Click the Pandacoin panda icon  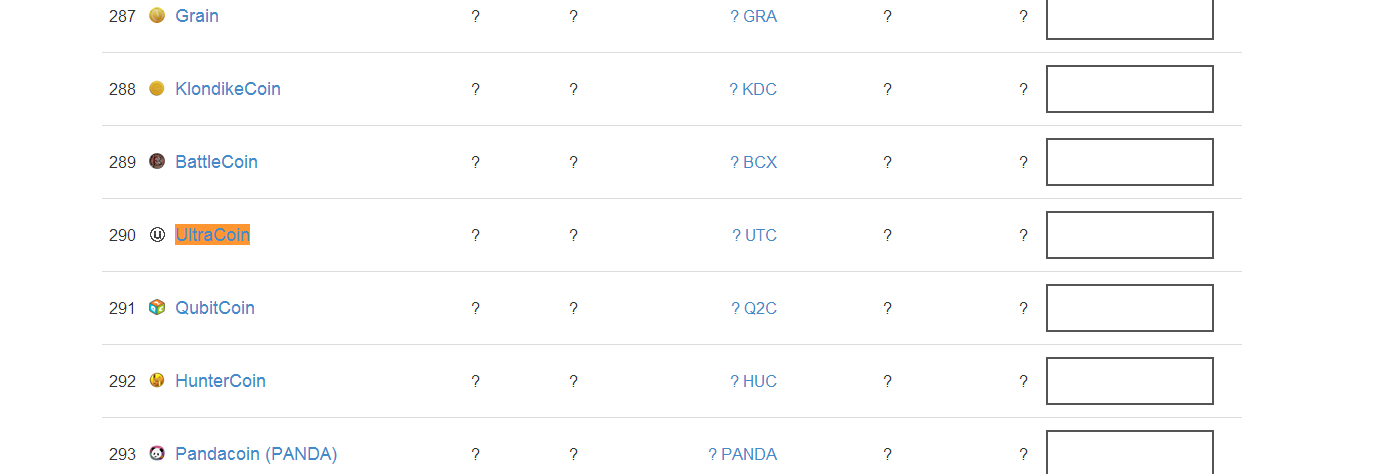pos(157,454)
